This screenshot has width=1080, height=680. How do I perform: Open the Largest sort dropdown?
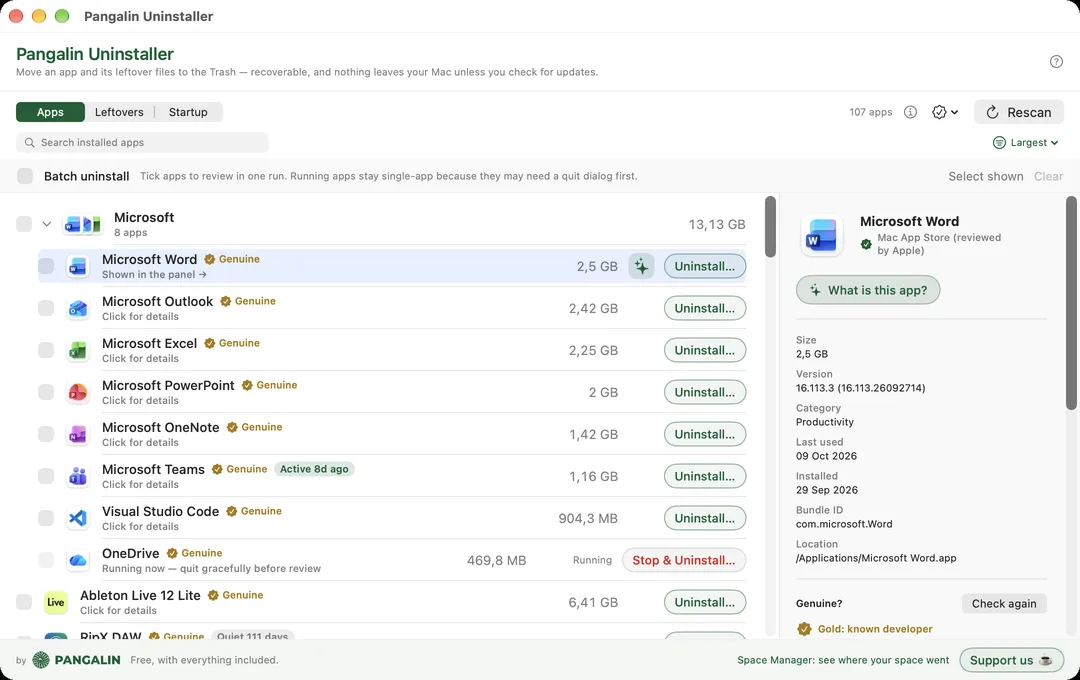click(x=1025, y=143)
